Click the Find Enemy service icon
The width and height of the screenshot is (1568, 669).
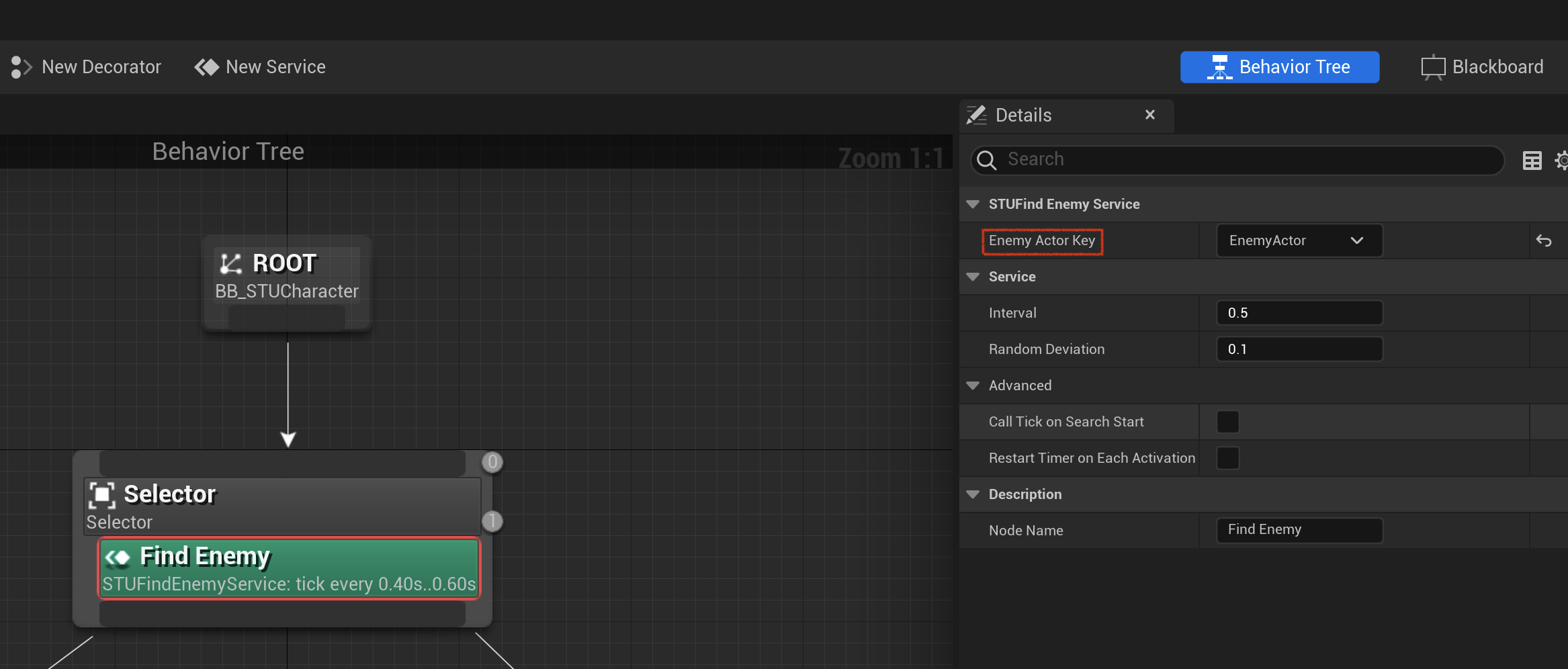coord(118,557)
